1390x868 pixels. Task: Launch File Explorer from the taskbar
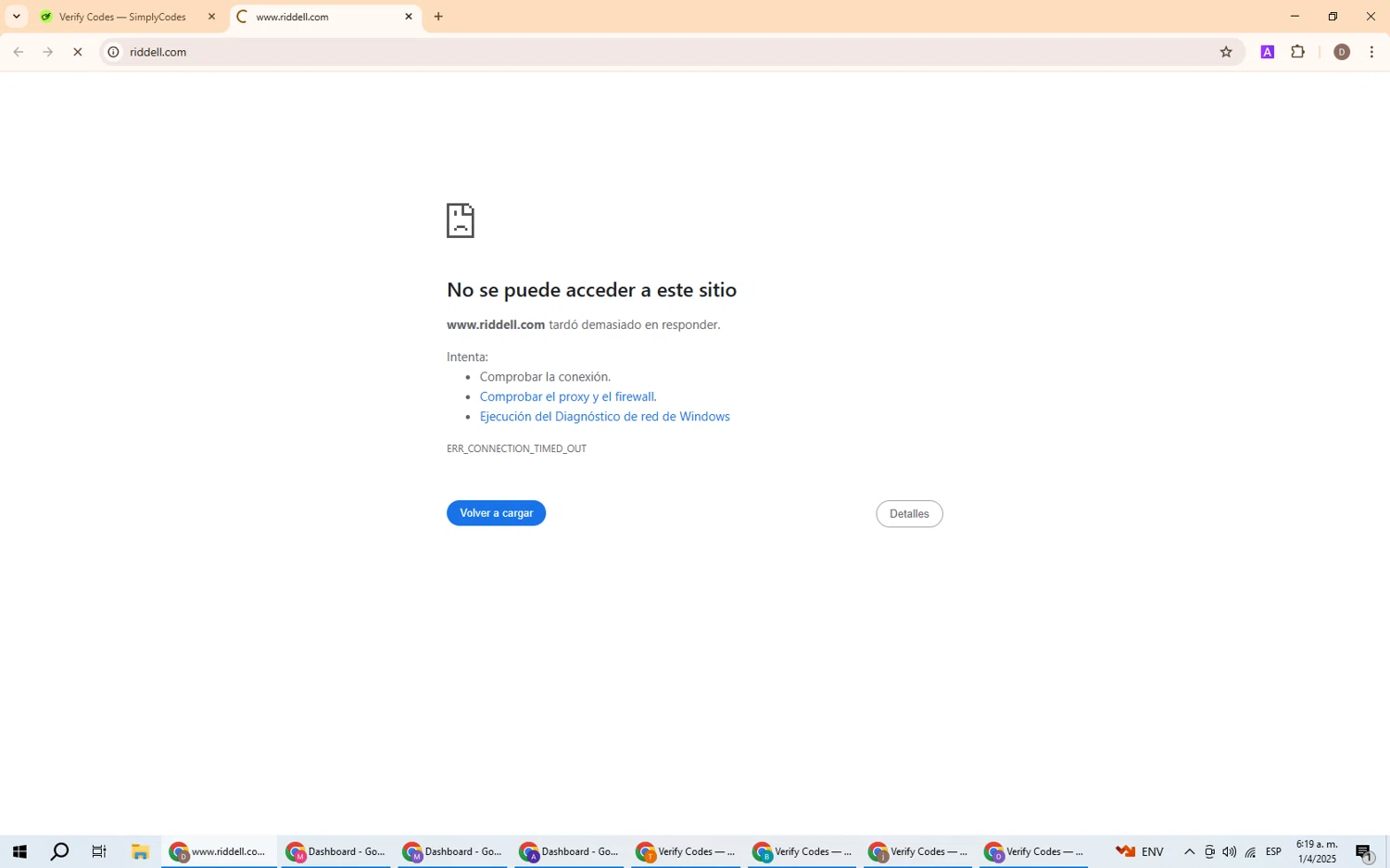pos(140,851)
